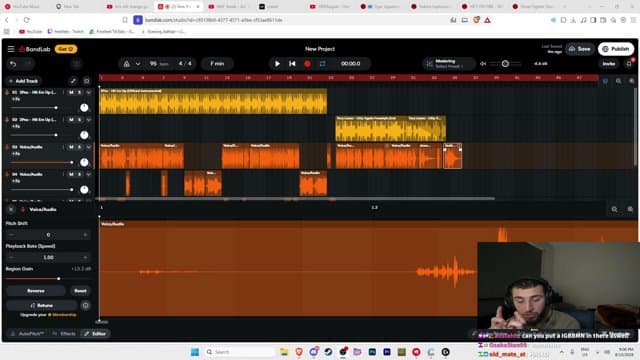This screenshot has height=360, width=640.
Task: Click the timeline zoom magnifier icon
Action: tap(619, 81)
